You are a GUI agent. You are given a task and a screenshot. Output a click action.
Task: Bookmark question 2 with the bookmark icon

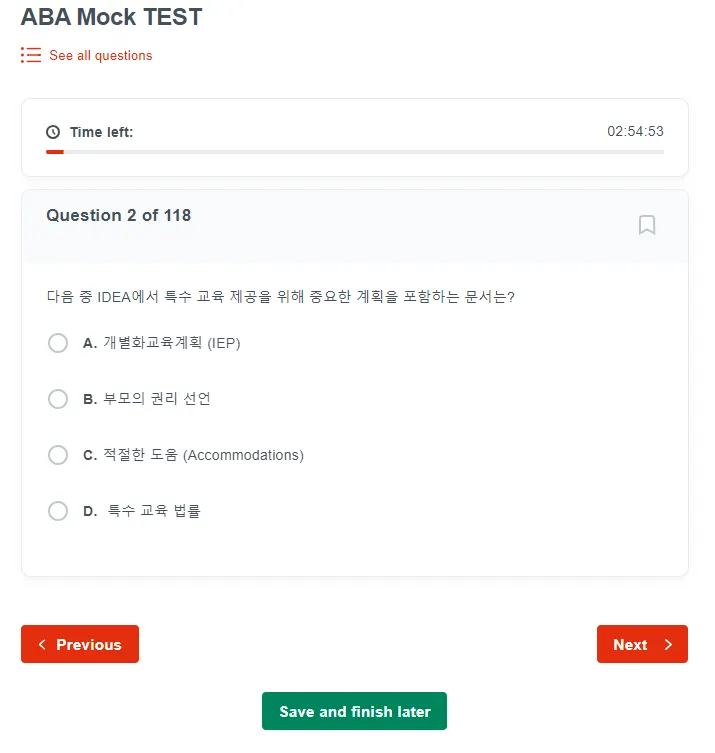(647, 225)
